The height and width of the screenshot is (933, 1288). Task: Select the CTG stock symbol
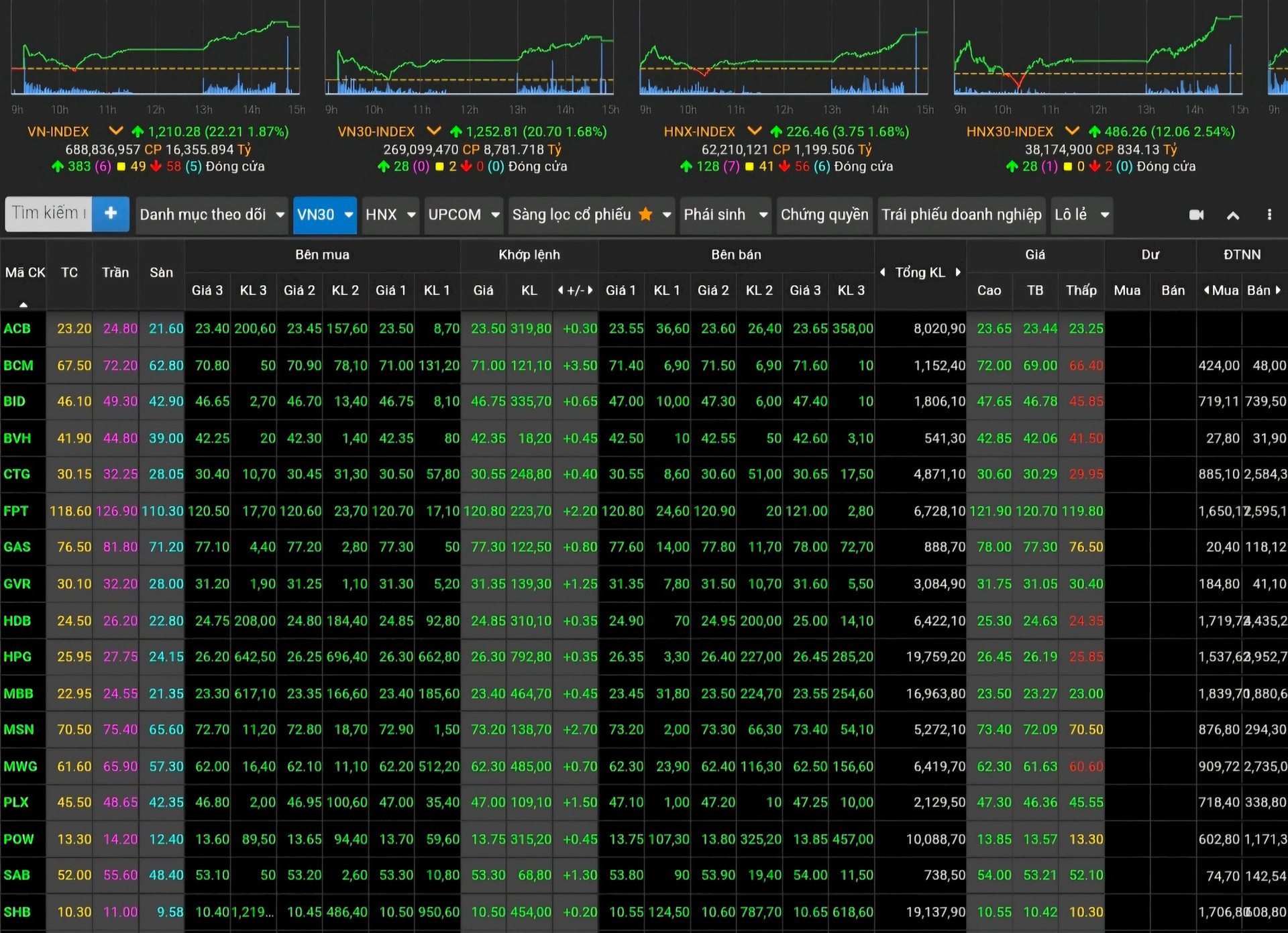17,474
